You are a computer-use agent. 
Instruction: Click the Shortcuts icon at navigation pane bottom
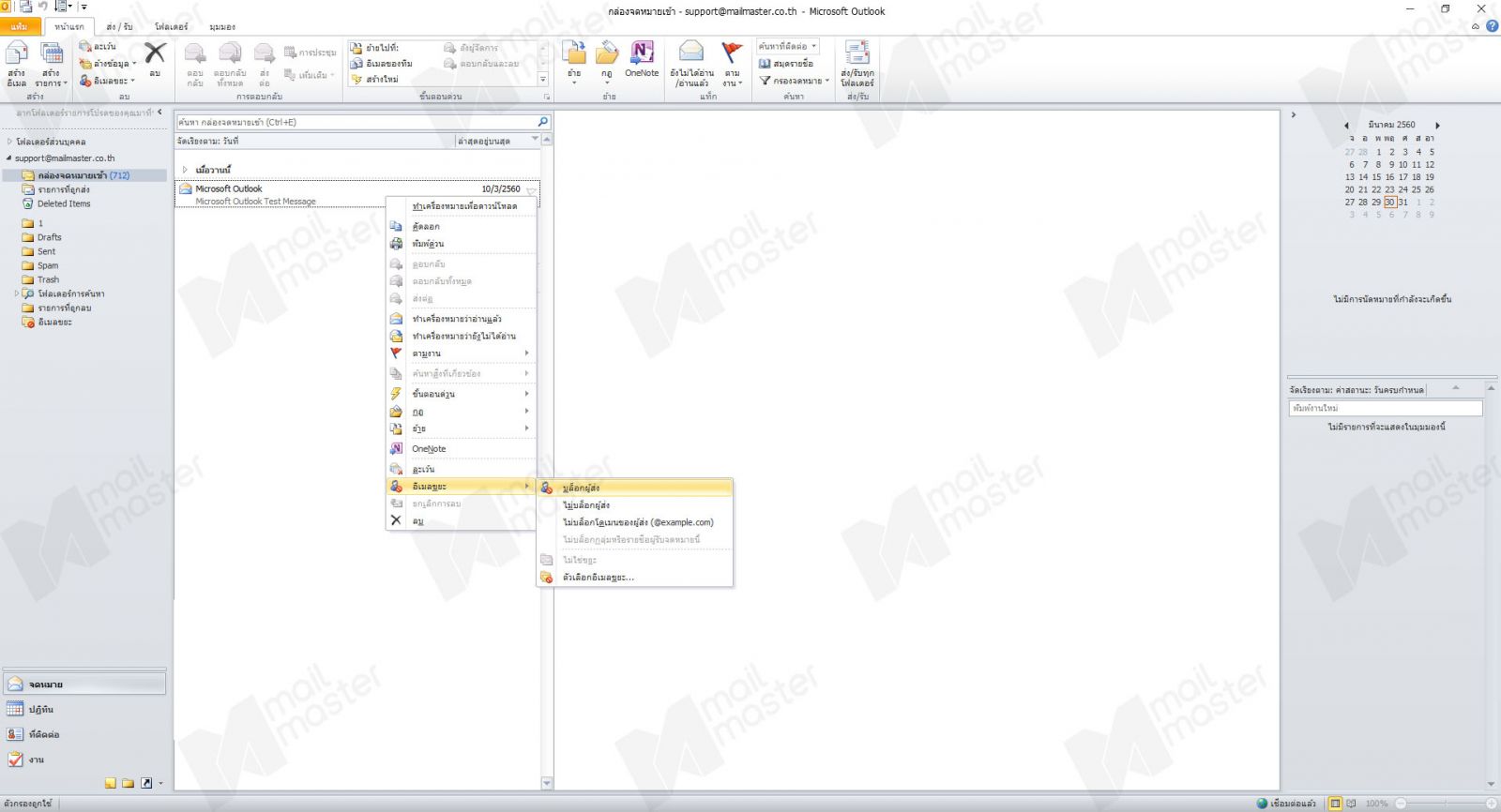(x=146, y=783)
